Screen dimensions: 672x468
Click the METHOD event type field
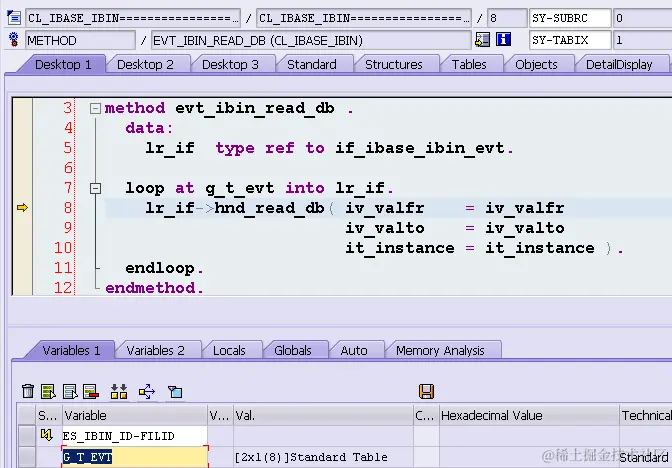(80, 40)
